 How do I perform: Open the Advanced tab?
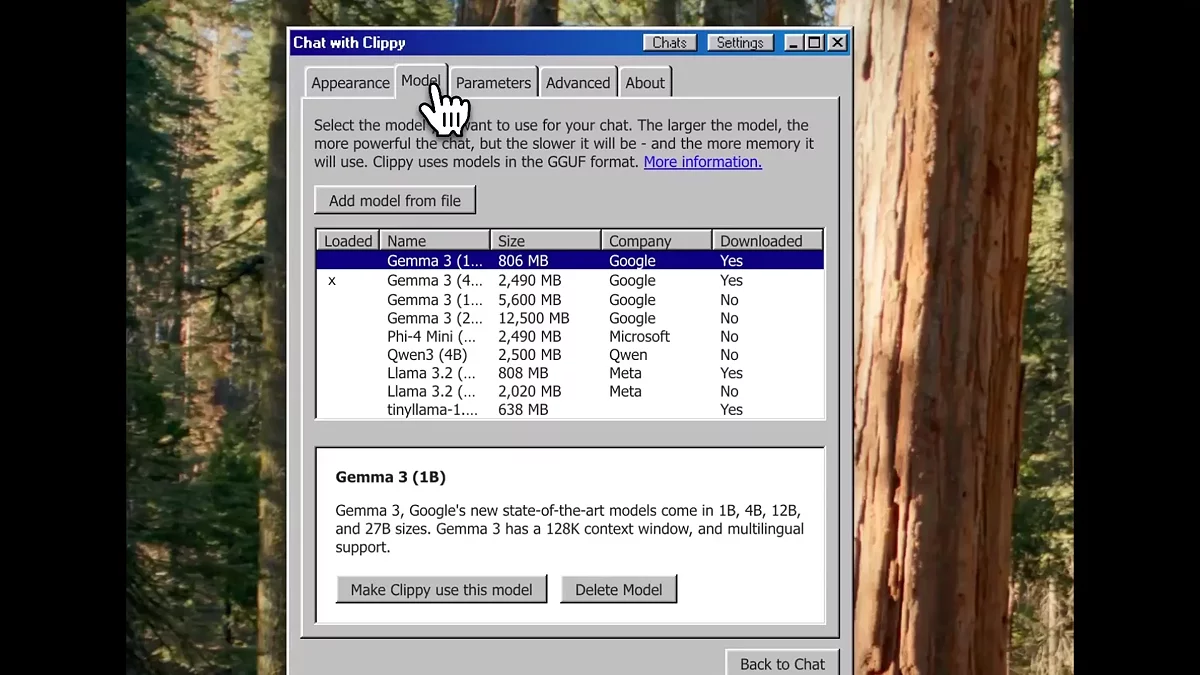tap(578, 83)
